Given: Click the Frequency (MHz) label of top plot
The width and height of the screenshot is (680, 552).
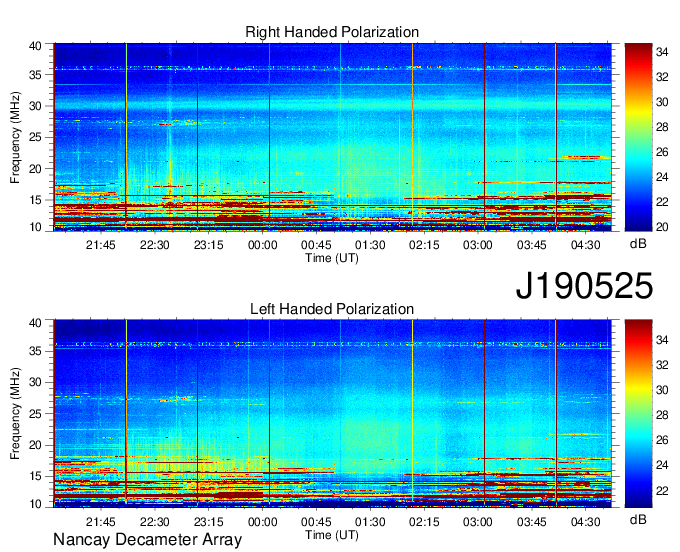Looking at the screenshot, I should 15,137.
